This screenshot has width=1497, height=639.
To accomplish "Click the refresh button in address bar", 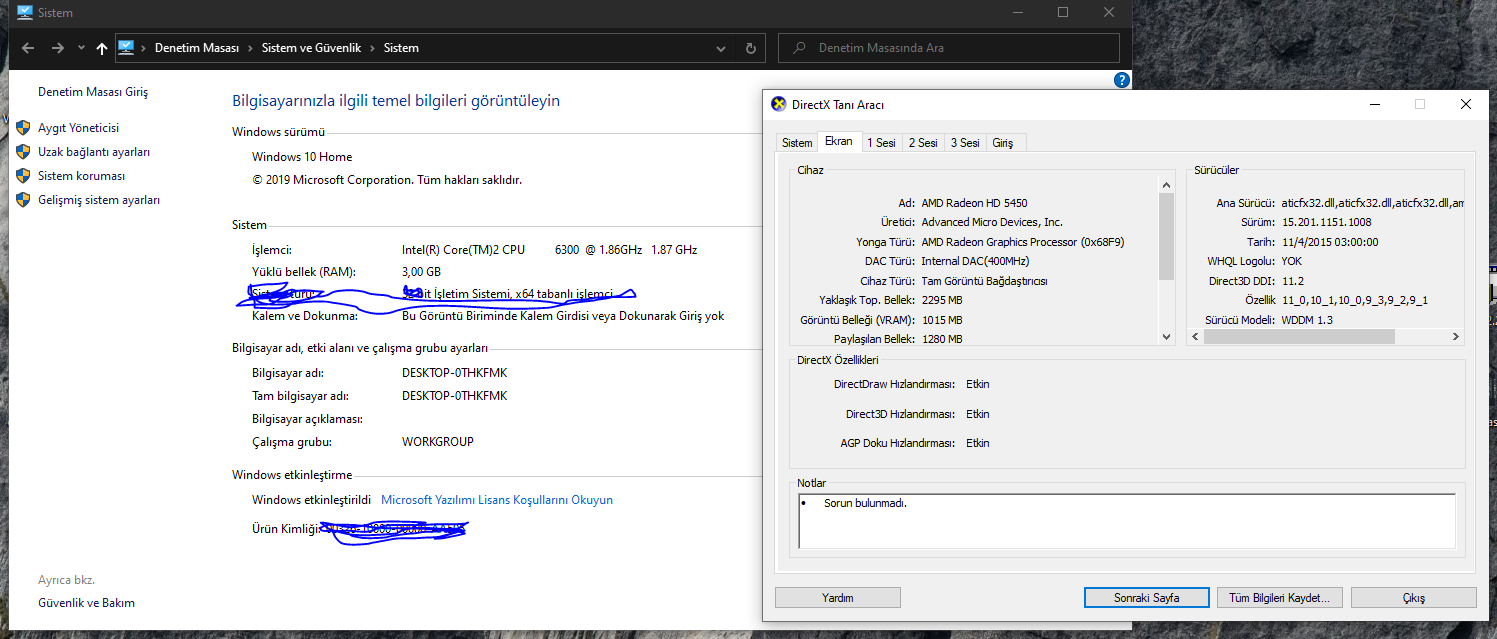I will [x=751, y=48].
